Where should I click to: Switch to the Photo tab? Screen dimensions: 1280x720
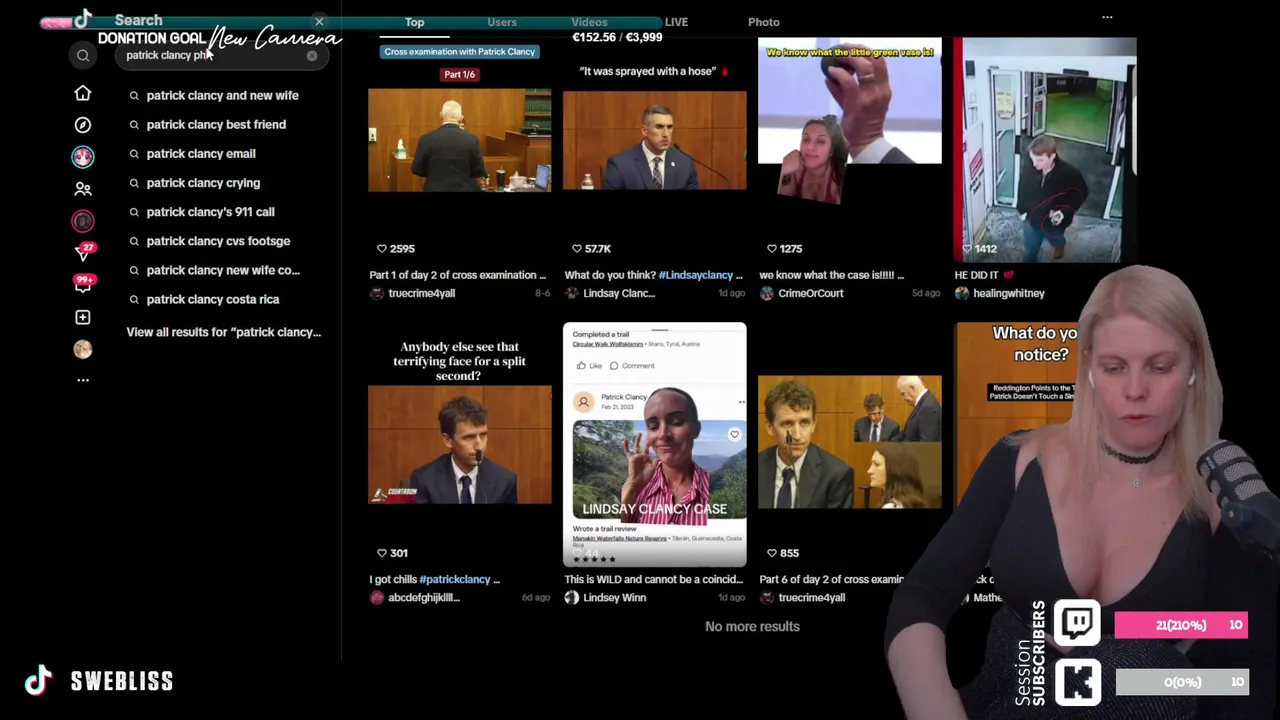pyautogui.click(x=764, y=22)
